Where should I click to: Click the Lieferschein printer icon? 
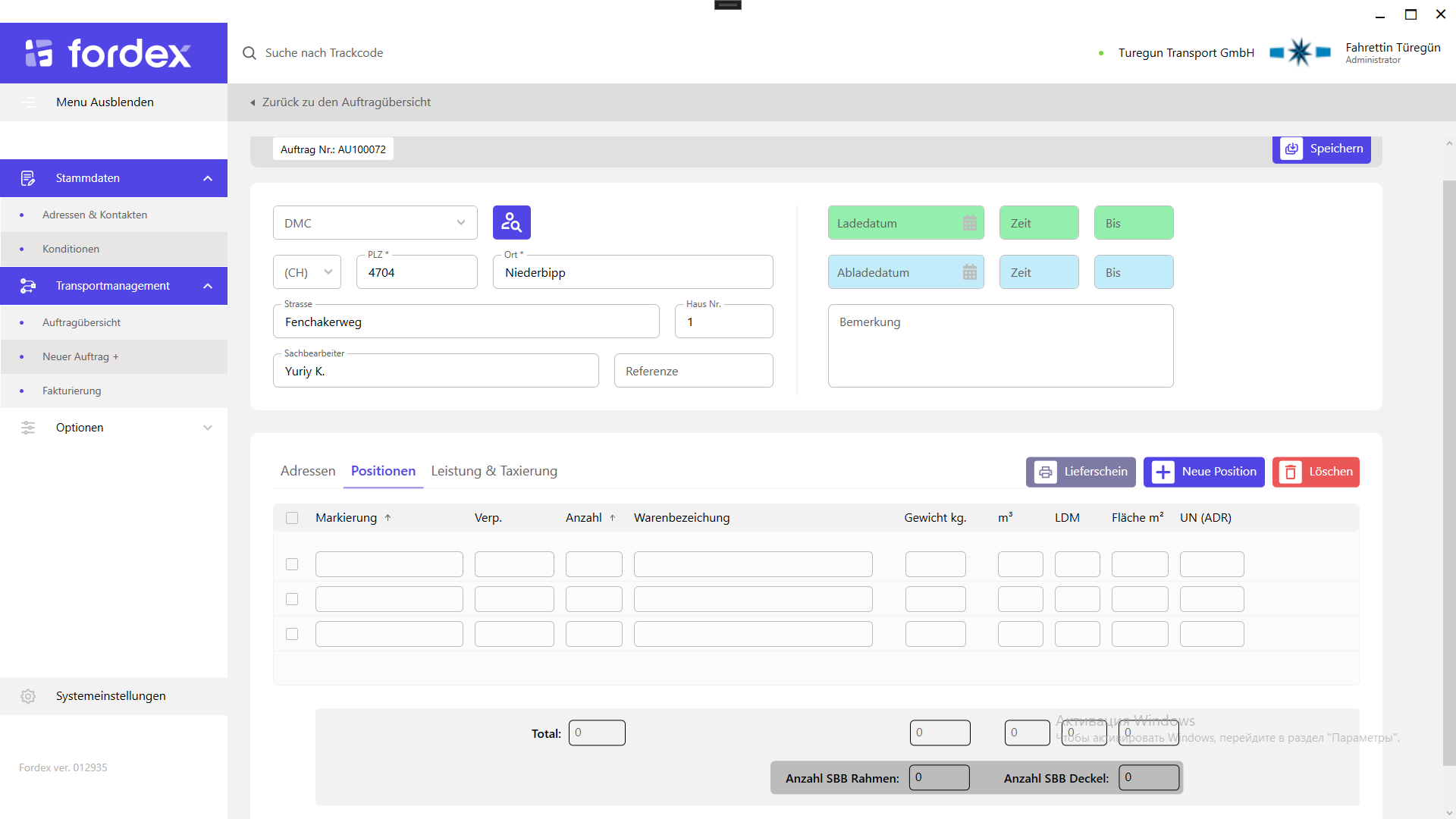(1045, 472)
